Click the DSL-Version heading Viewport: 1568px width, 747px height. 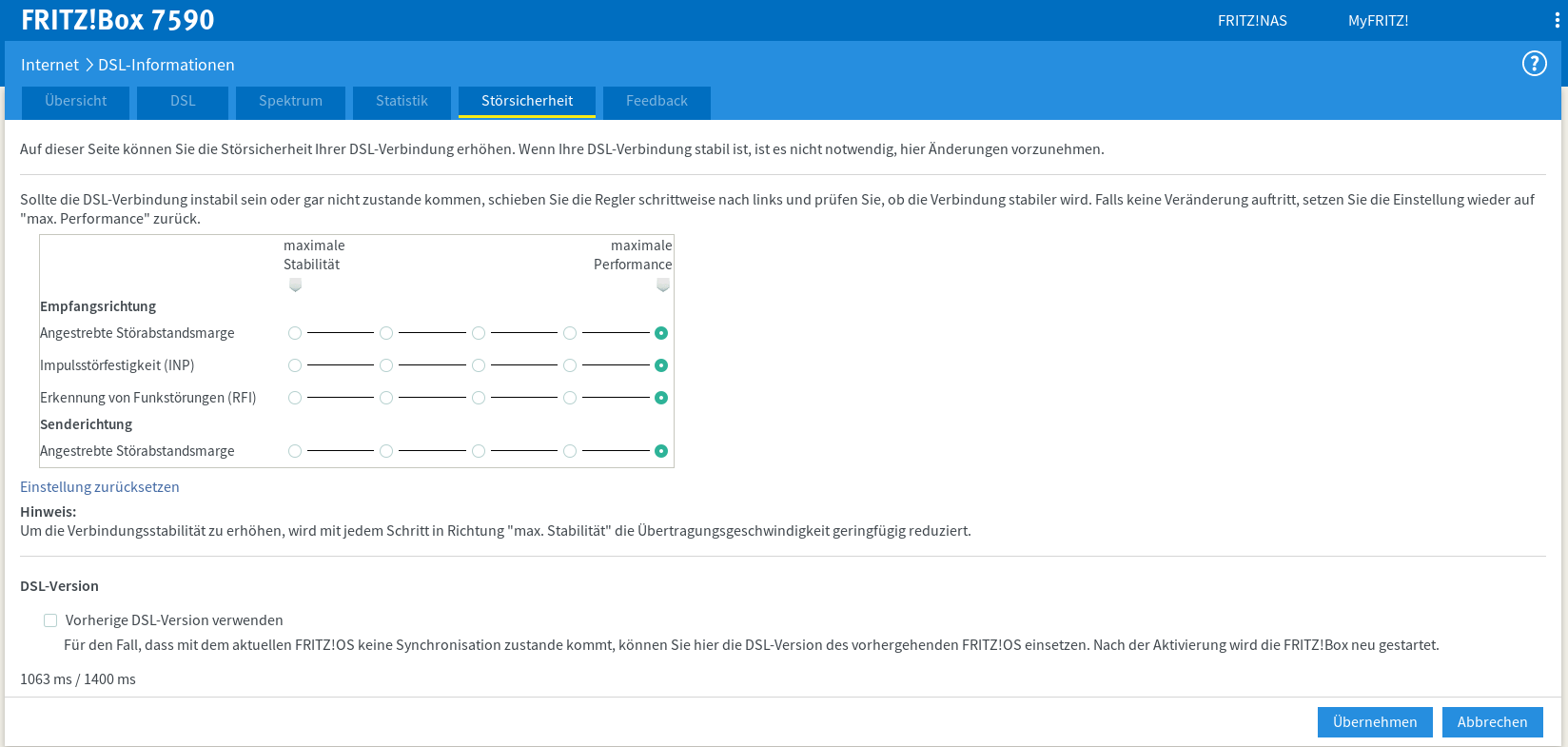pos(59,586)
